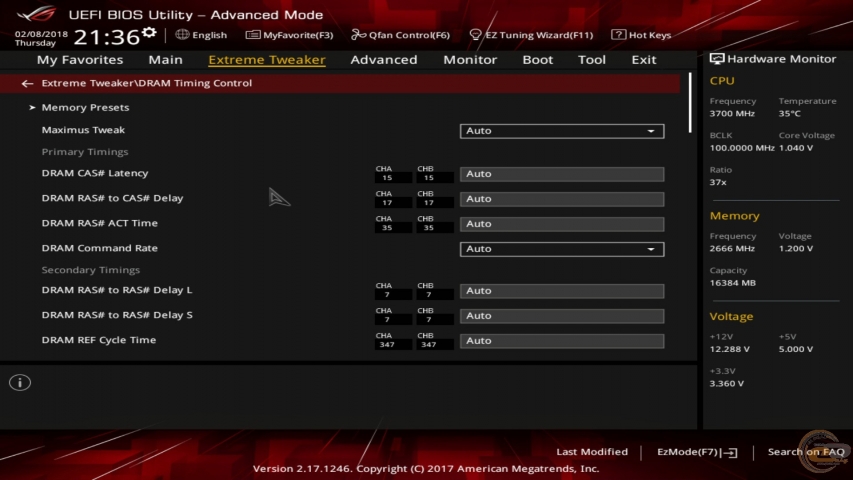
Task: Click DRAM RAS# to CAS# Delay field
Action: coord(562,199)
